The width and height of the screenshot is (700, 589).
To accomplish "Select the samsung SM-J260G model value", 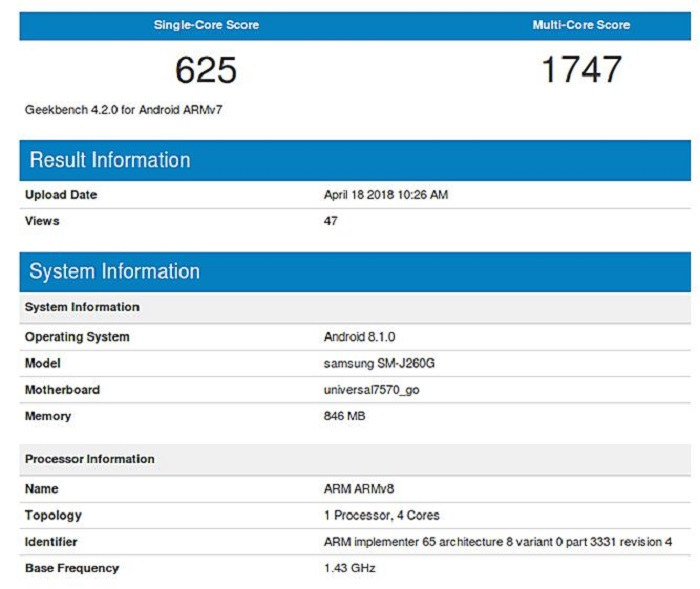I will click(379, 363).
